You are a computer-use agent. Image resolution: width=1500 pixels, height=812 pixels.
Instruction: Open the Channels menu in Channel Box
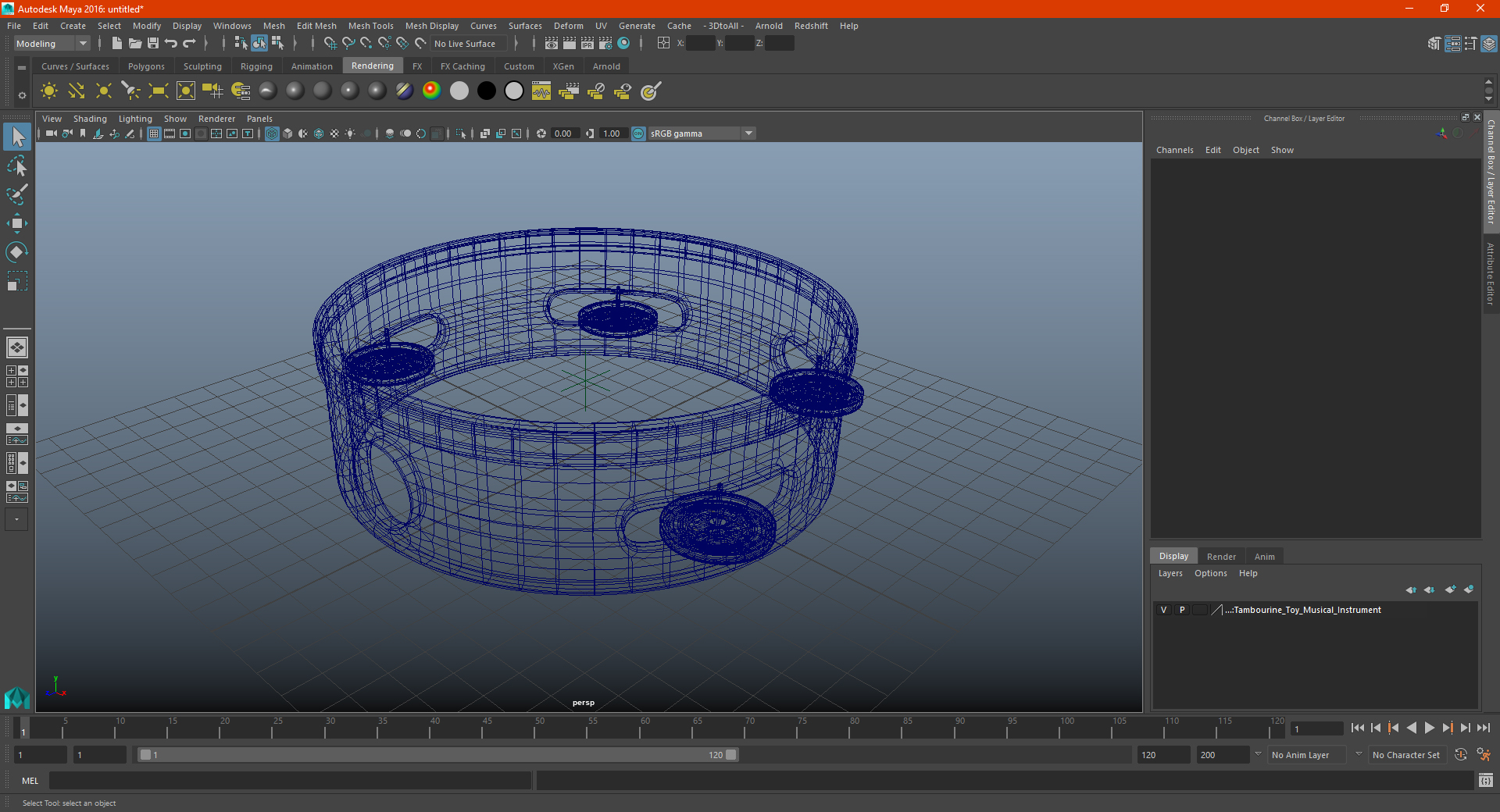pyautogui.click(x=1174, y=150)
